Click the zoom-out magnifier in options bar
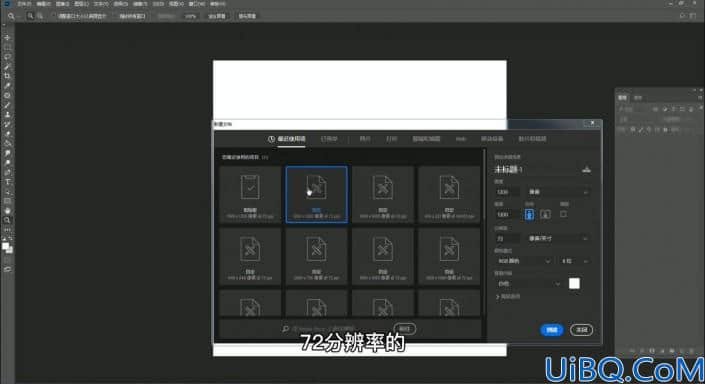The height and width of the screenshot is (384, 705). pyautogui.click(x=40, y=16)
